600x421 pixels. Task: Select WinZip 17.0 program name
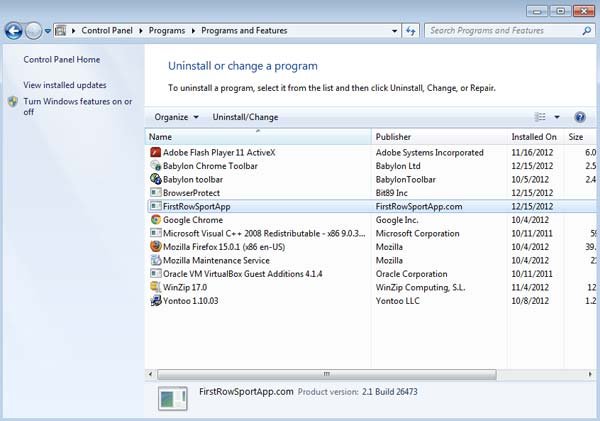click(x=185, y=287)
